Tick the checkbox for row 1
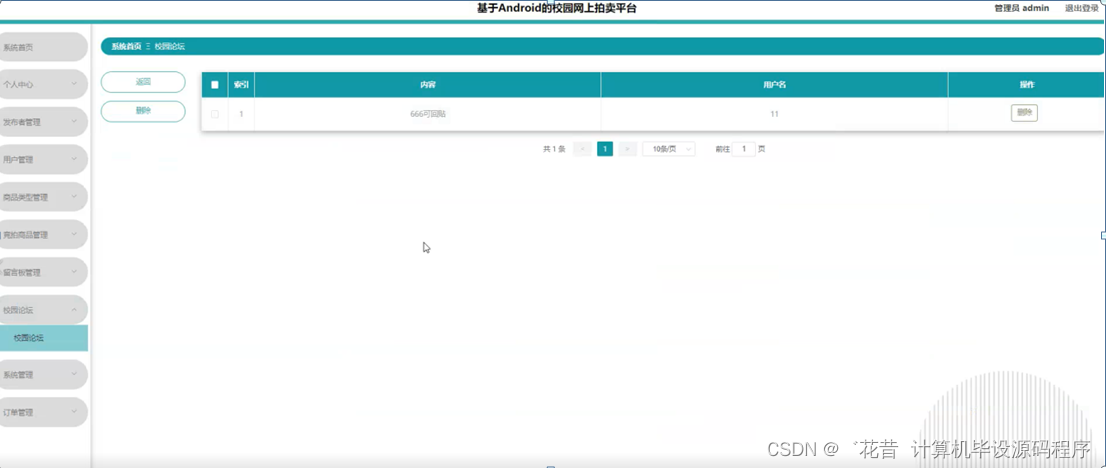The height and width of the screenshot is (468, 1106). 215,114
